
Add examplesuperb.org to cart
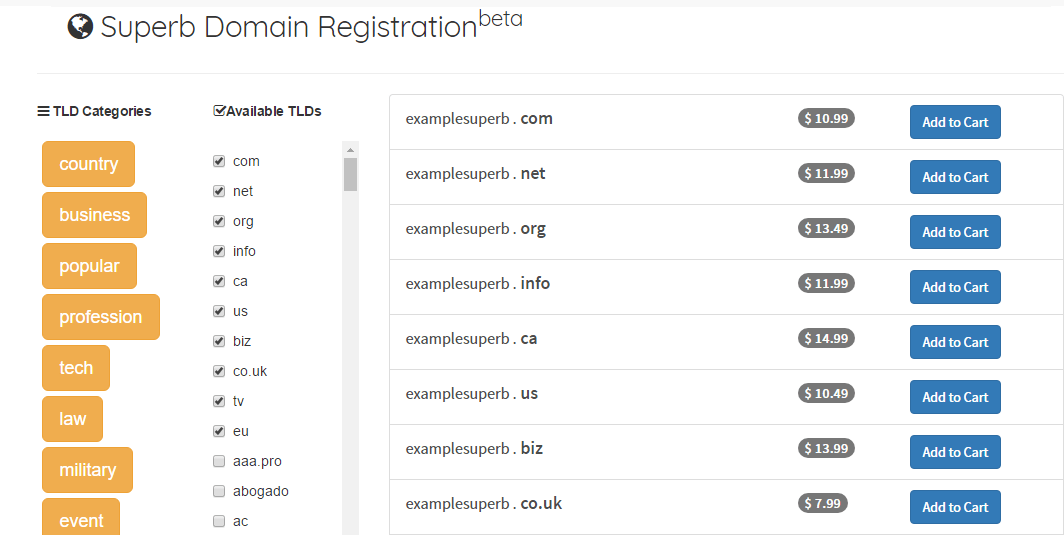(x=955, y=232)
